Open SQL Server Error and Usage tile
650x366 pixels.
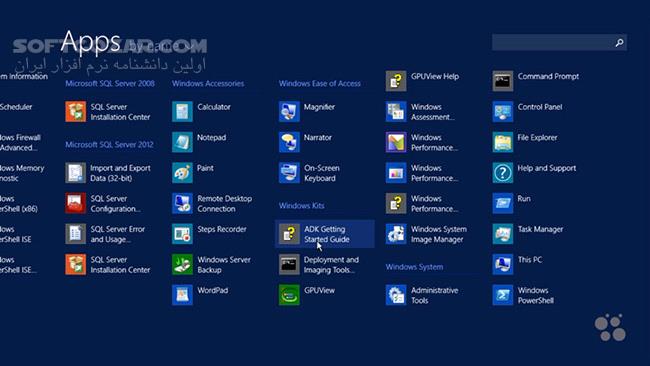coord(109,234)
